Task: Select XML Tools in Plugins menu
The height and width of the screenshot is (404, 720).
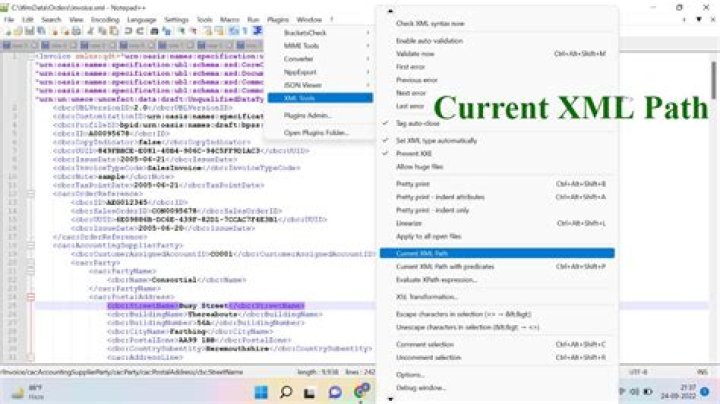Action: pyautogui.click(x=321, y=98)
